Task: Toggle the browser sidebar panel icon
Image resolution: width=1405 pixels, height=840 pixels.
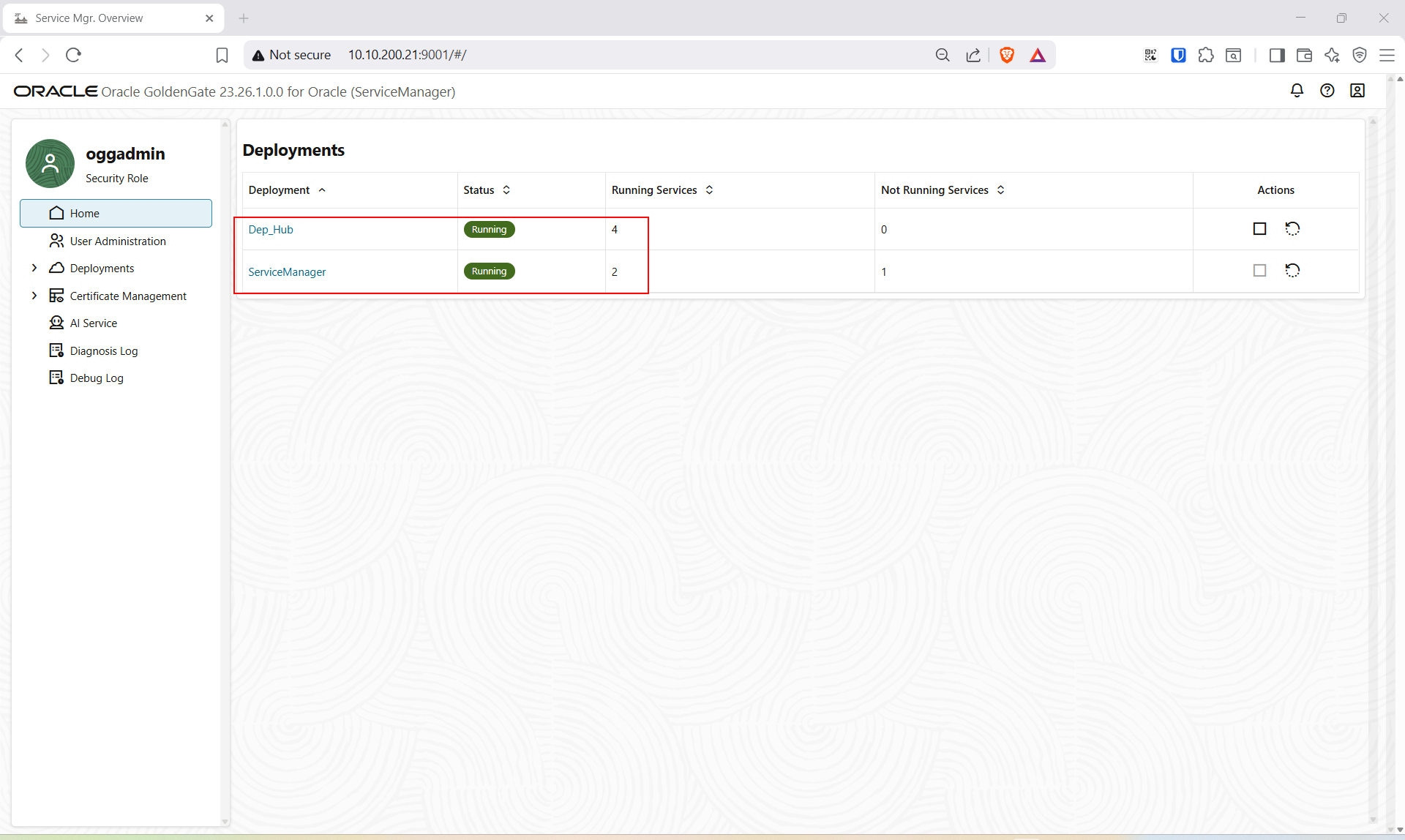Action: click(1277, 55)
